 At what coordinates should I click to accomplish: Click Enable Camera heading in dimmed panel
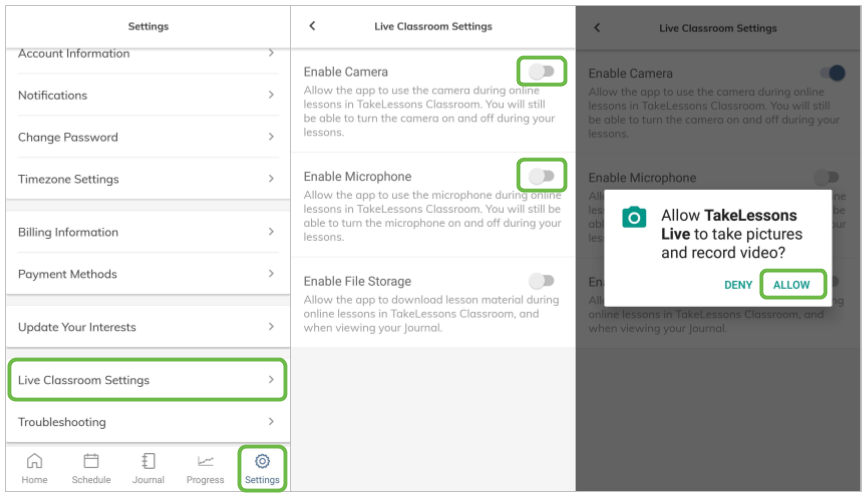(x=630, y=73)
